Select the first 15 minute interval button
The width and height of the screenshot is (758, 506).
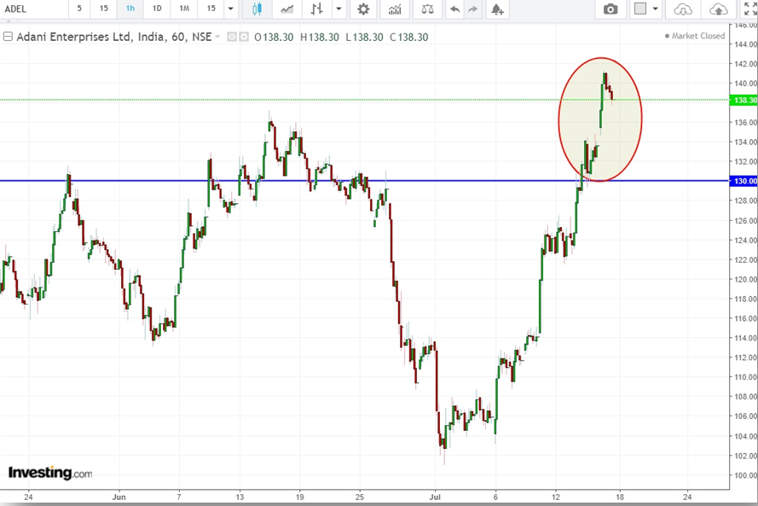click(103, 9)
